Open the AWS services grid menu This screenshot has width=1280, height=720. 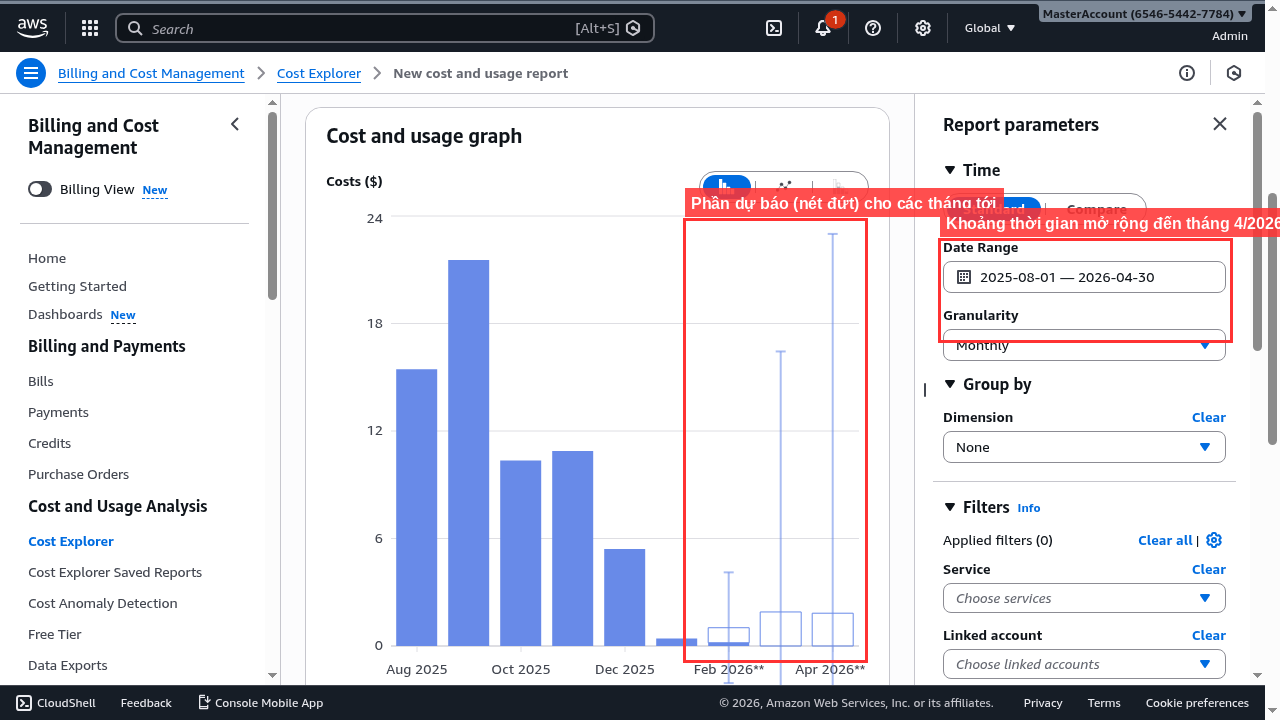click(x=89, y=27)
